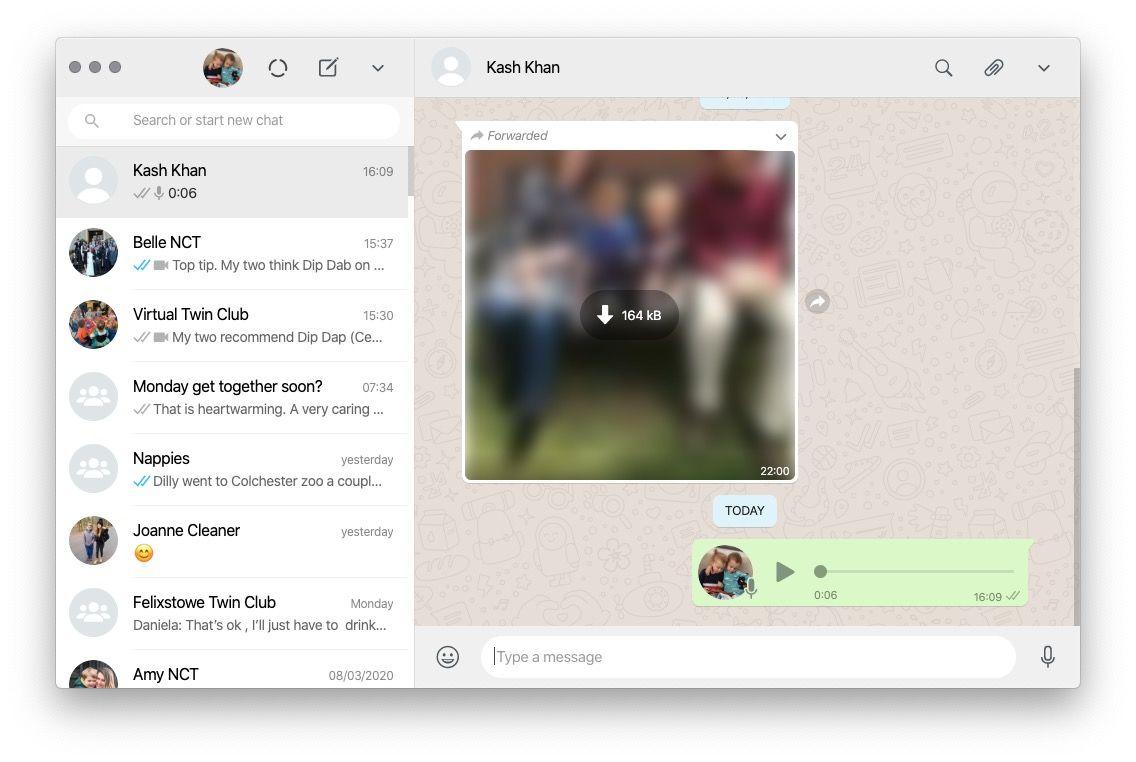Open your profile picture in sidebar
Screen dimensions: 1136x762
tap(223, 68)
